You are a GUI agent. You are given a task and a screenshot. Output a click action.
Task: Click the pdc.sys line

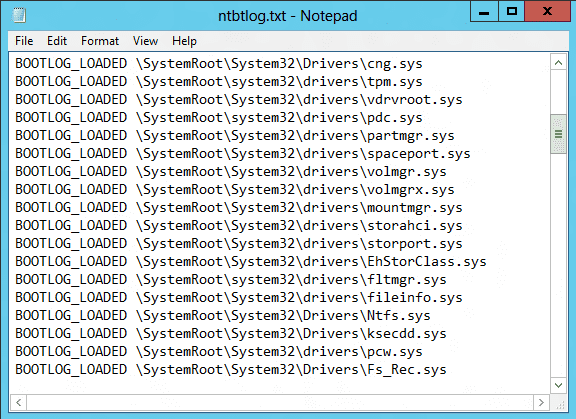tap(219, 118)
